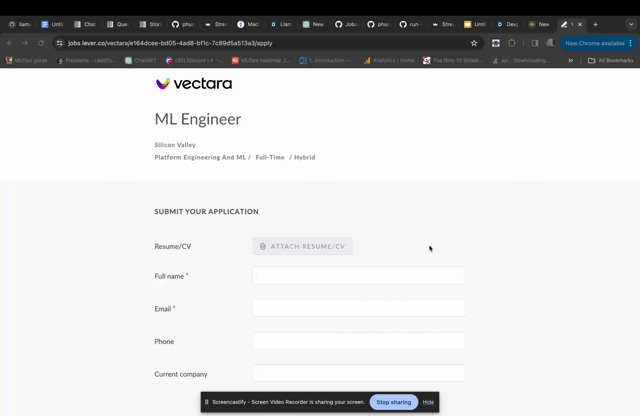This screenshot has width=640, height=416.
Task: Open the ChatGPT bookmark
Action: coord(141,60)
